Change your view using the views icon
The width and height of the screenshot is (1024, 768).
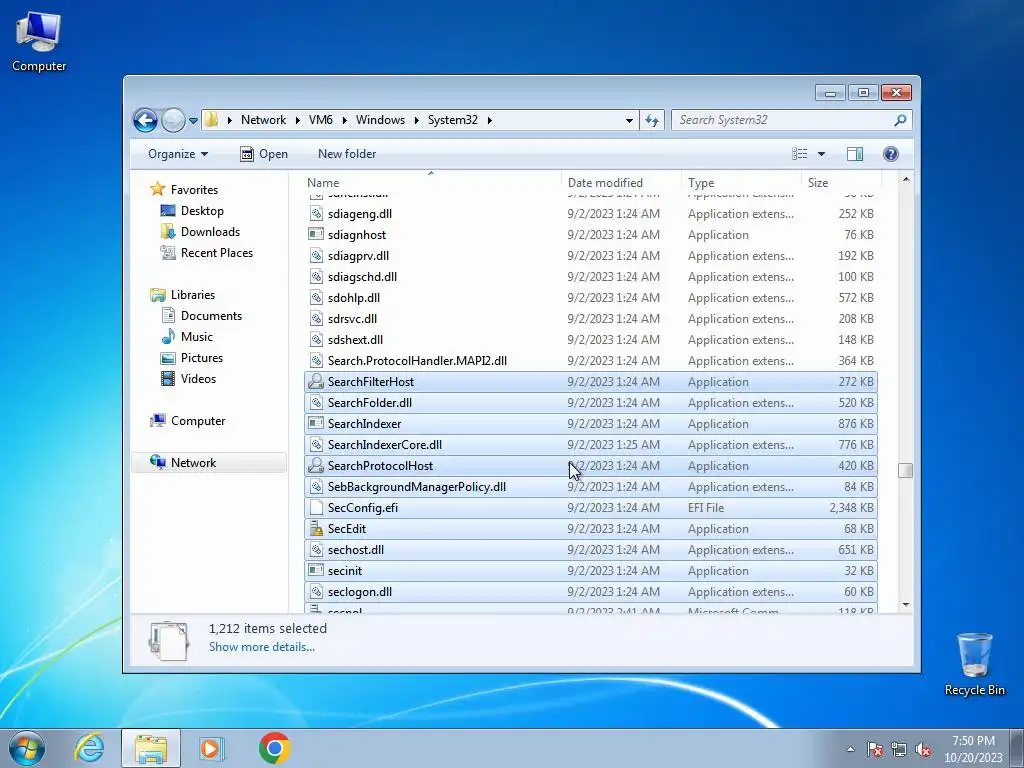tap(800, 154)
